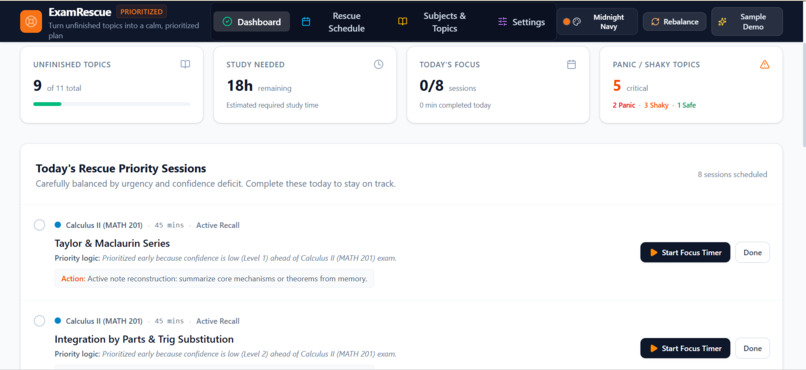The height and width of the screenshot is (370, 806).
Task: Click '9' of 11 total unfinished count
Action: coord(38,86)
